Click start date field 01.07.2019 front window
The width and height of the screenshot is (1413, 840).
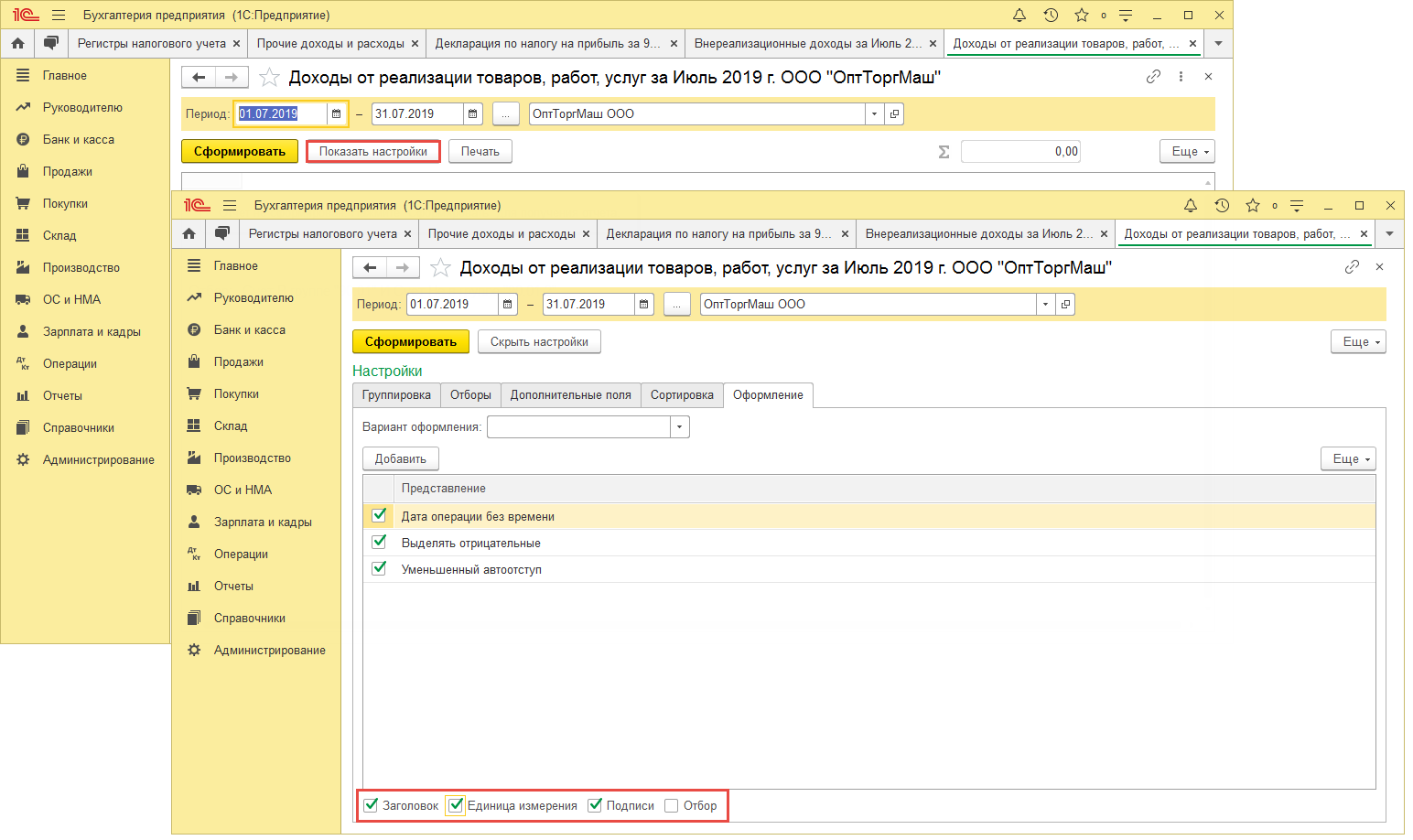[x=452, y=305]
